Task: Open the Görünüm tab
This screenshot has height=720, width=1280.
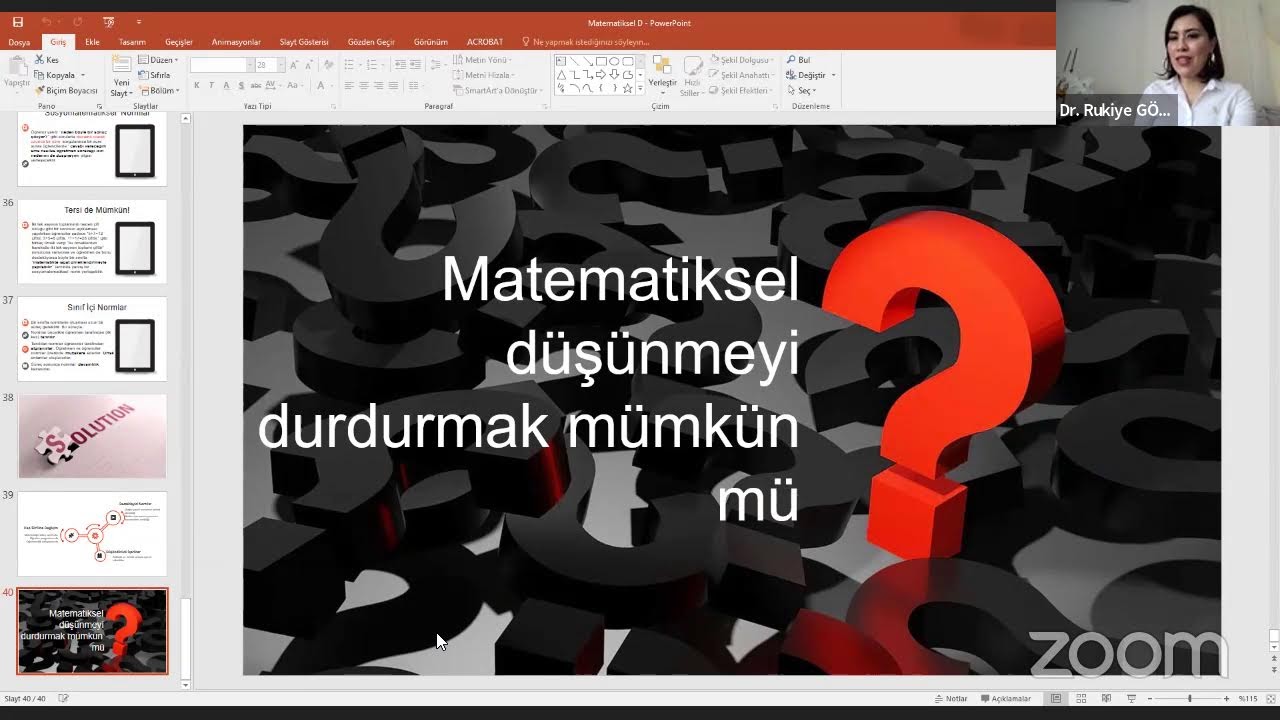Action: 431,42
